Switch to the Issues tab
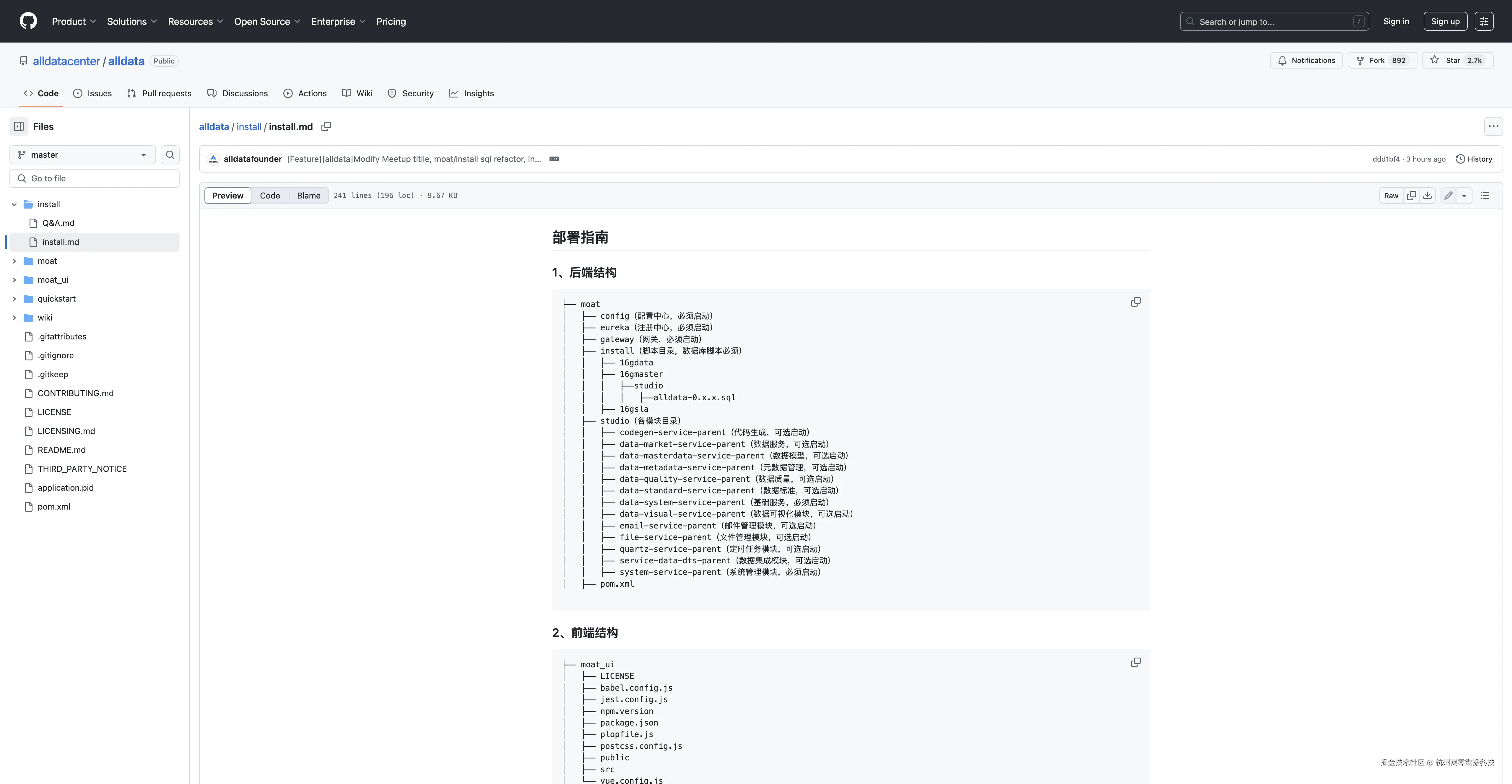This screenshot has height=784, width=1512. (x=93, y=93)
